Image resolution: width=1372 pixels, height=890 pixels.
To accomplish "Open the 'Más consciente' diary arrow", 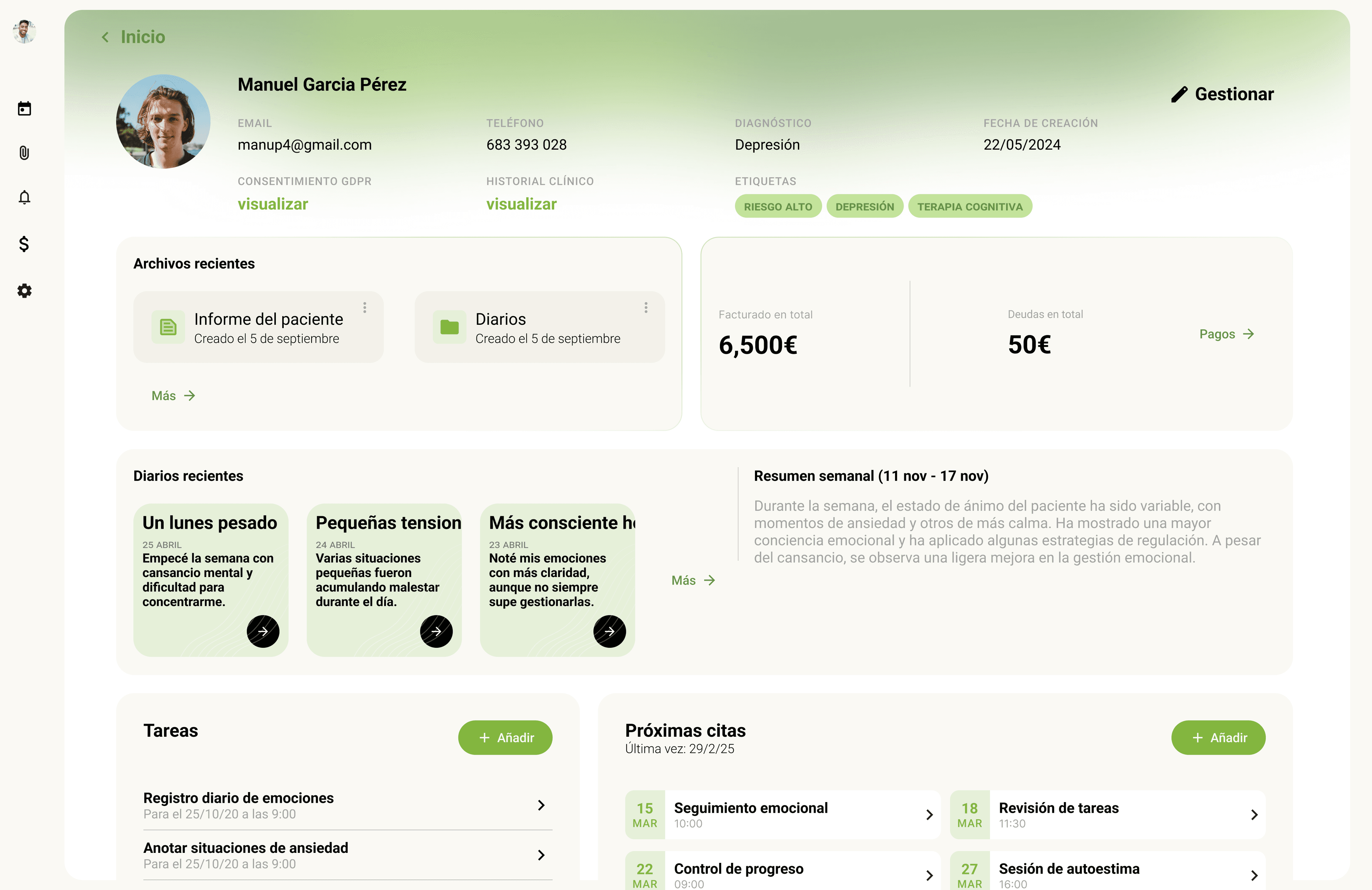I will point(610,631).
